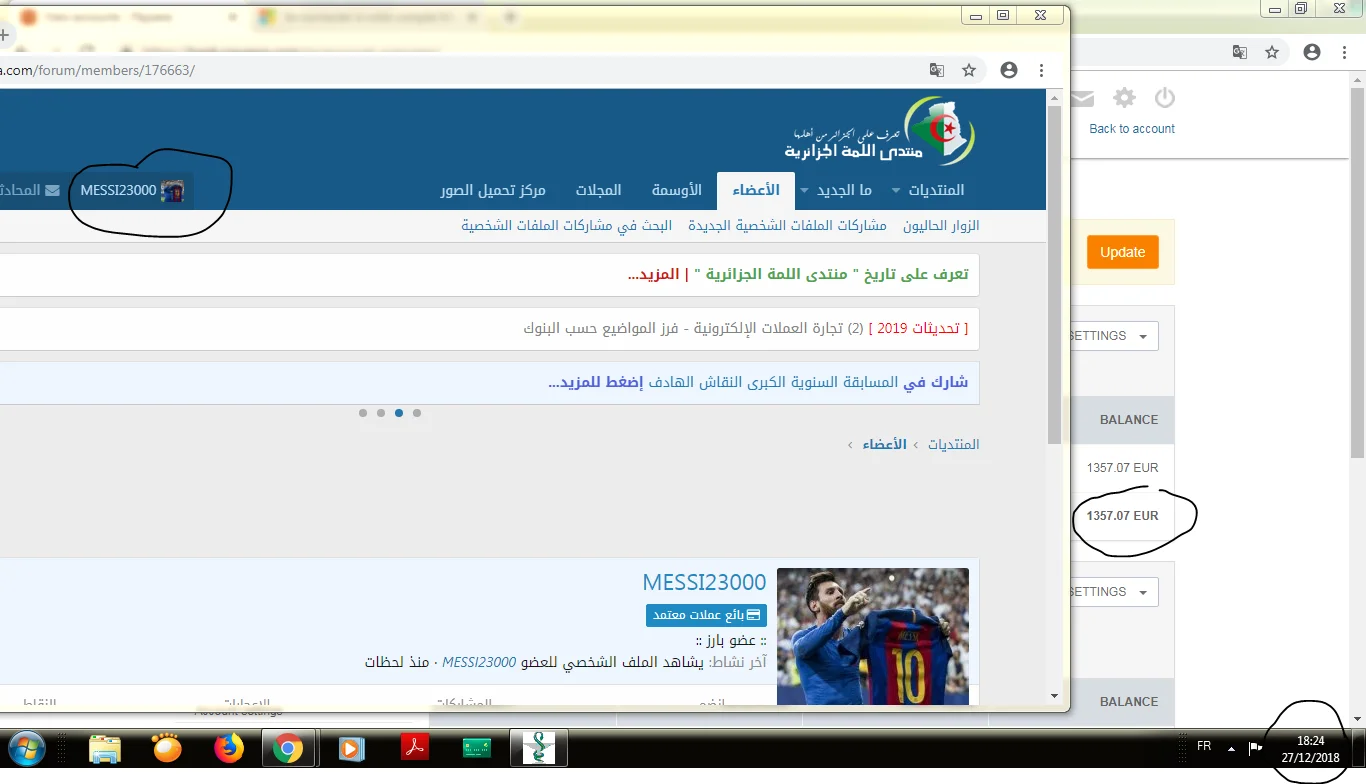Screen dimensions: 1366x784
Task: Click the power logout icon above Back to account
Action: pyautogui.click(x=1164, y=98)
